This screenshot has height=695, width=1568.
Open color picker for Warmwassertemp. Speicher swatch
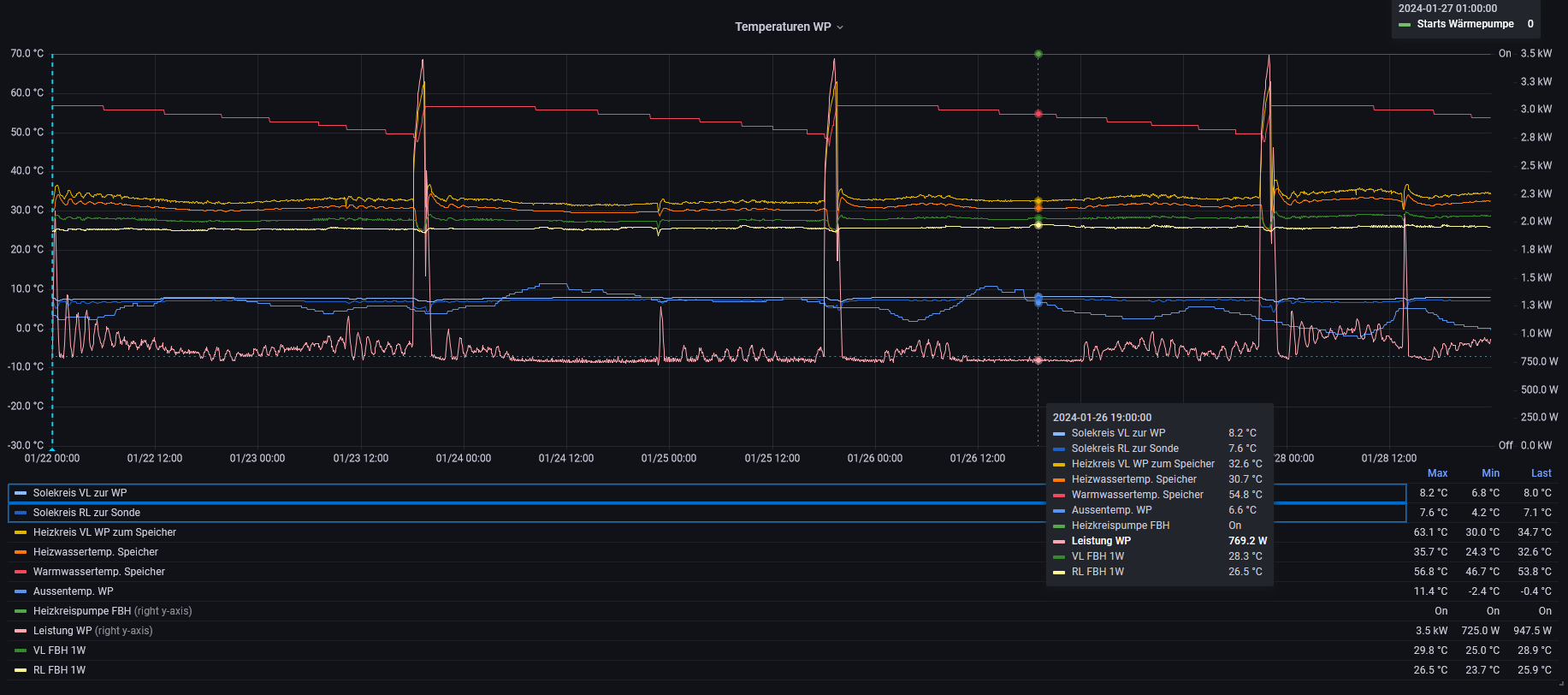click(21, 572)
